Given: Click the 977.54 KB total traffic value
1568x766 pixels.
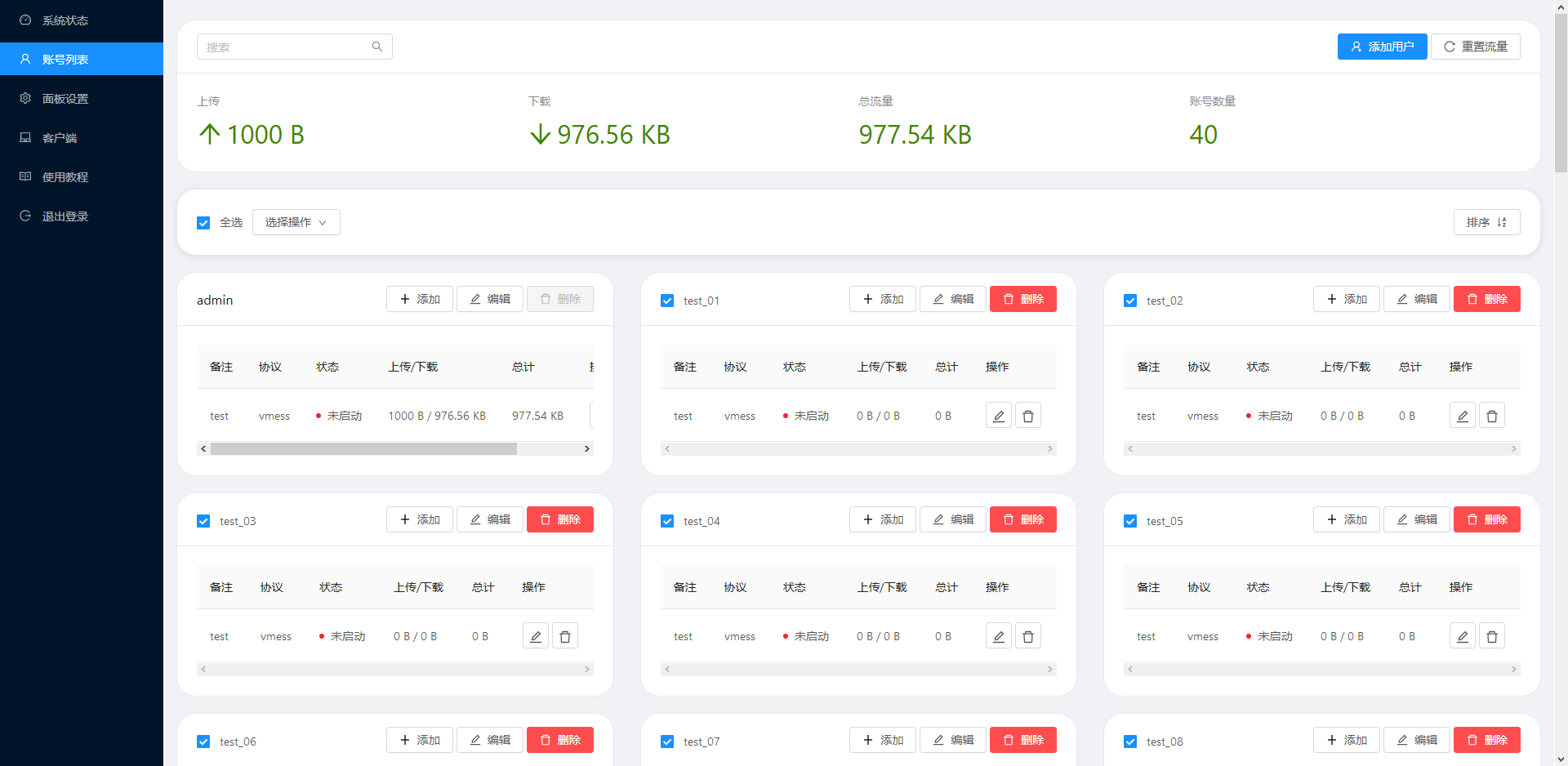Looking at the screenshot, I should pos(915,135).
